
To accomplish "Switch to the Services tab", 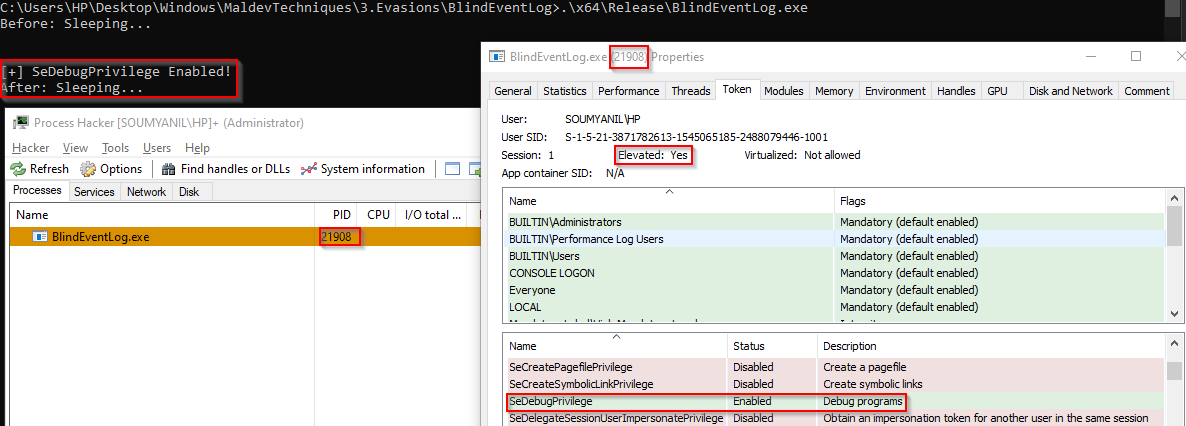I will tap(94, 192).
